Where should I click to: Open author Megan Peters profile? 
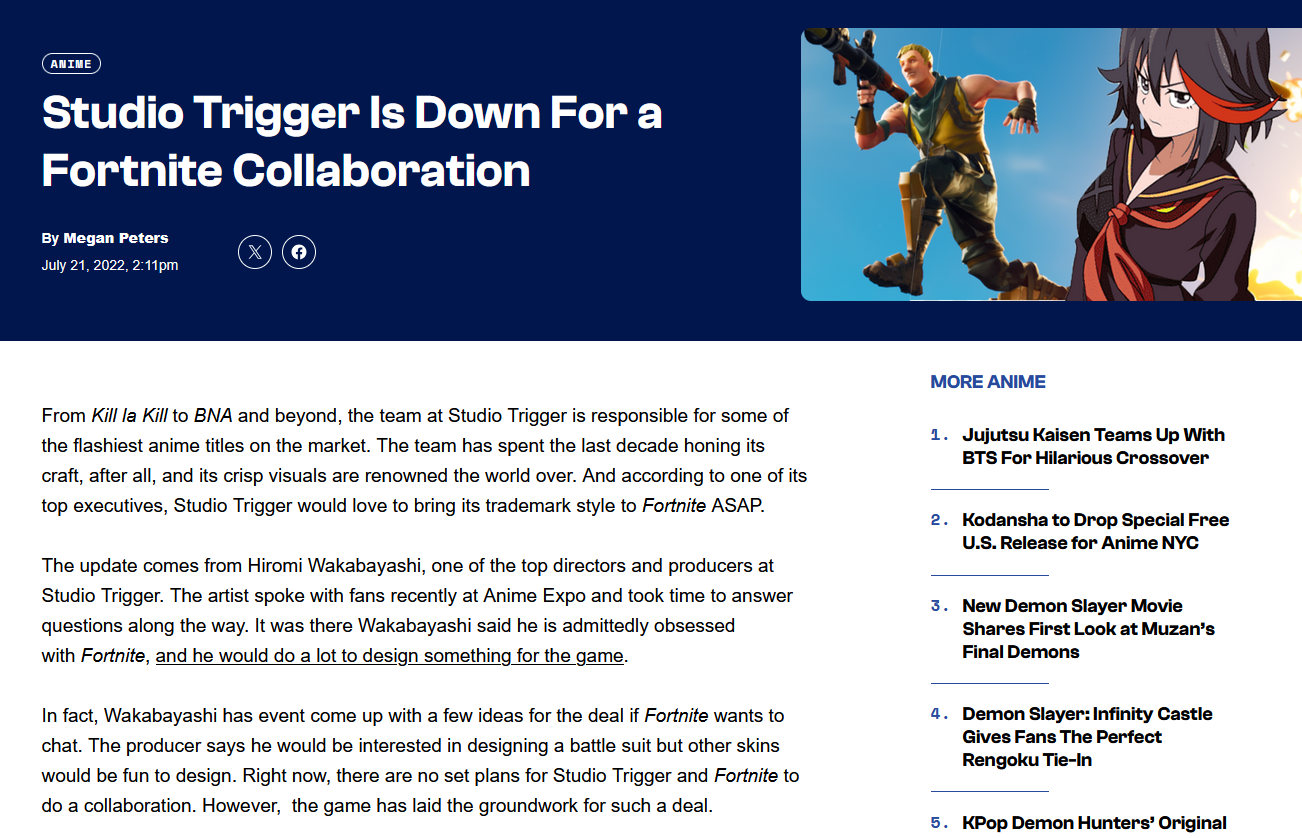116,238
